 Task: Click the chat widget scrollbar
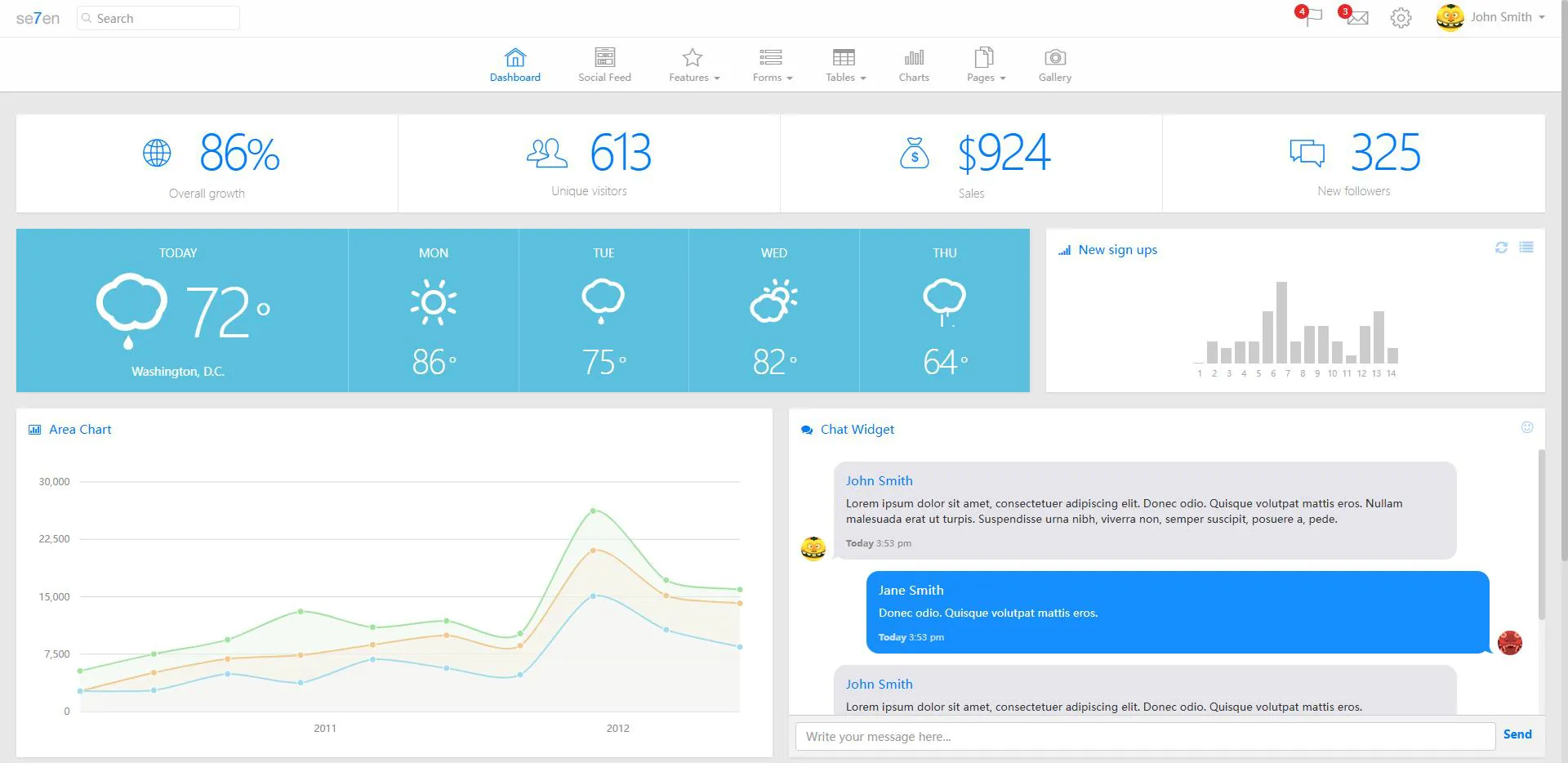[1541, 534]
